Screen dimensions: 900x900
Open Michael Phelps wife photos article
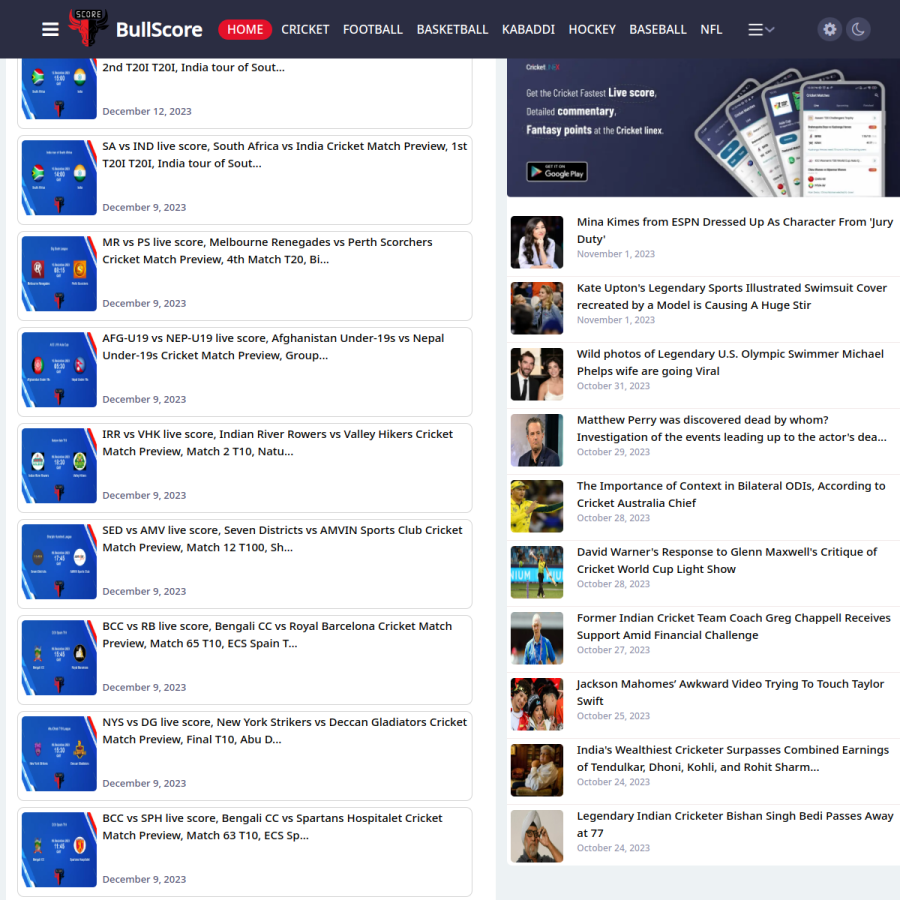point(730,362)
